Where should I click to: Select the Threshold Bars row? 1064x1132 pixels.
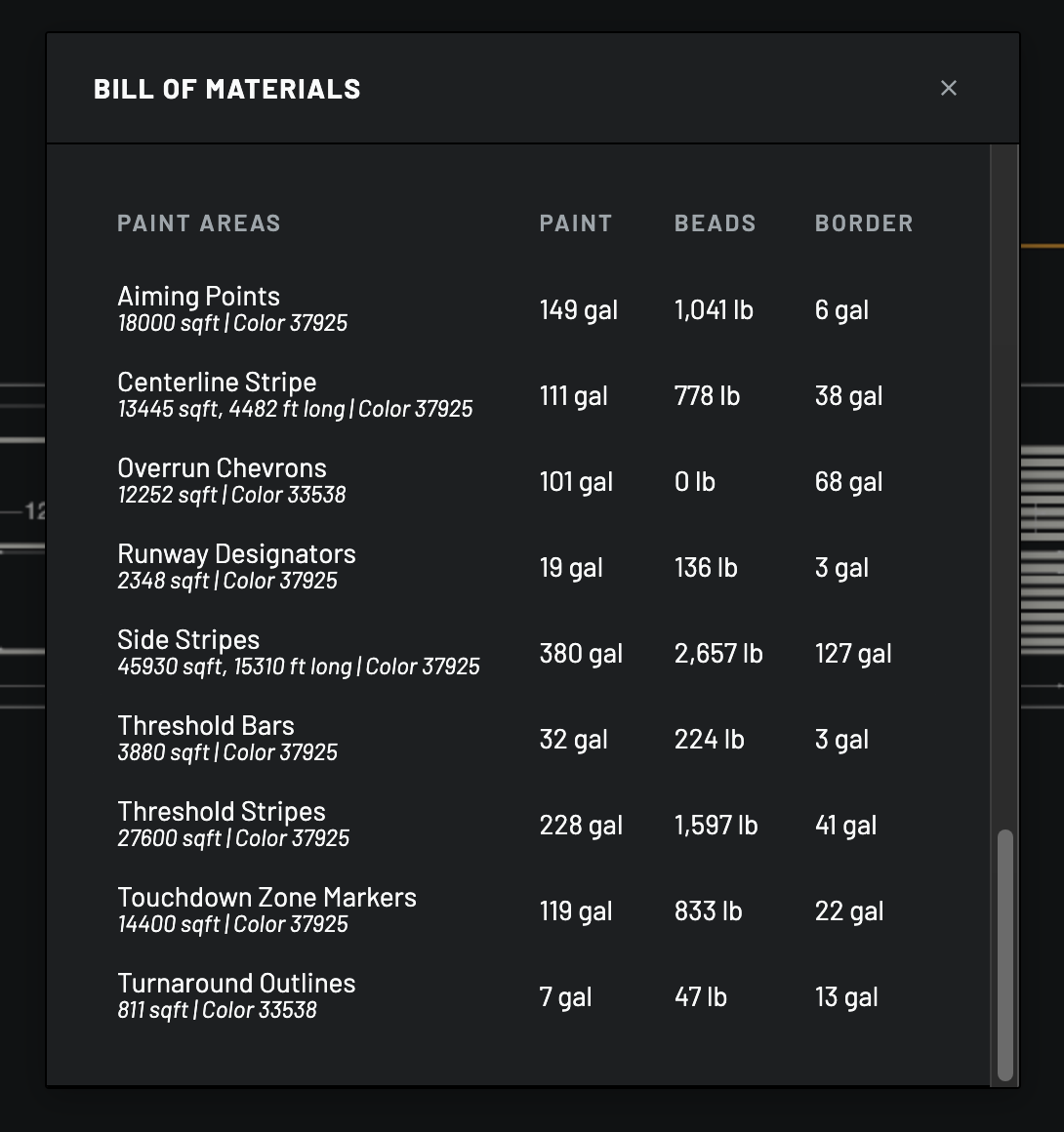pyautogui.click(x=205, y=726)
